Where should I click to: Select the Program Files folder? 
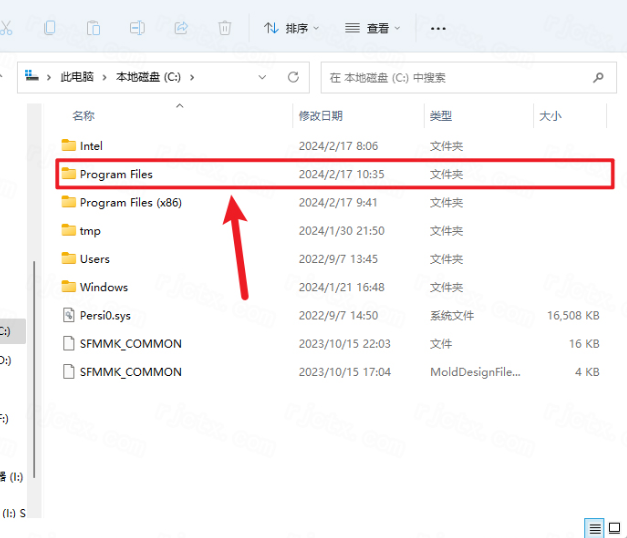[116, 174]
